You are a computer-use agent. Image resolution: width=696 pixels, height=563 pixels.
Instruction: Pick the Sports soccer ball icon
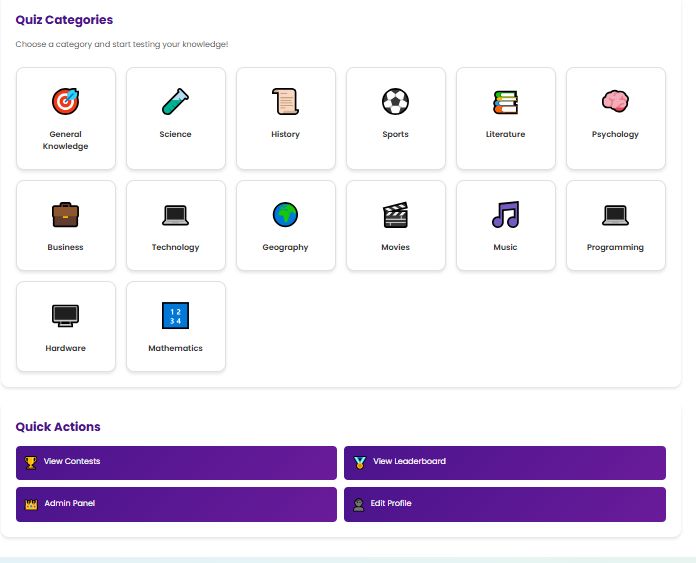point(395,101)
